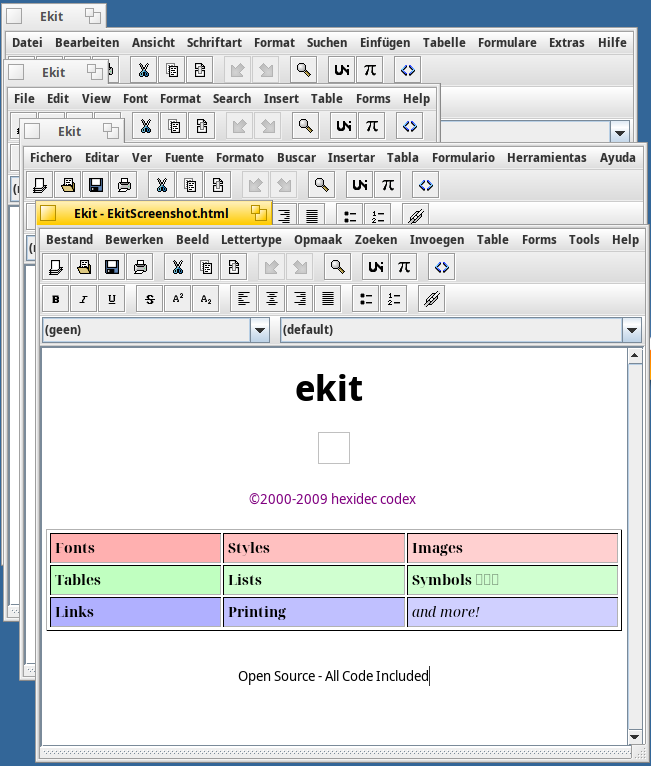651x766 pixels.
Task: Toggle Subscript formatting button
Action: coord(206,299)
